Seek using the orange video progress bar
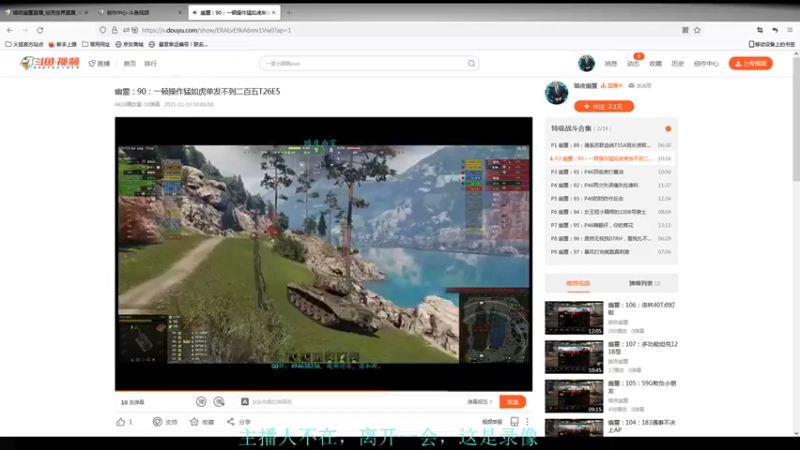Image resolution: width=800 pixels, height=450 pixels. [x=323, y=391]
